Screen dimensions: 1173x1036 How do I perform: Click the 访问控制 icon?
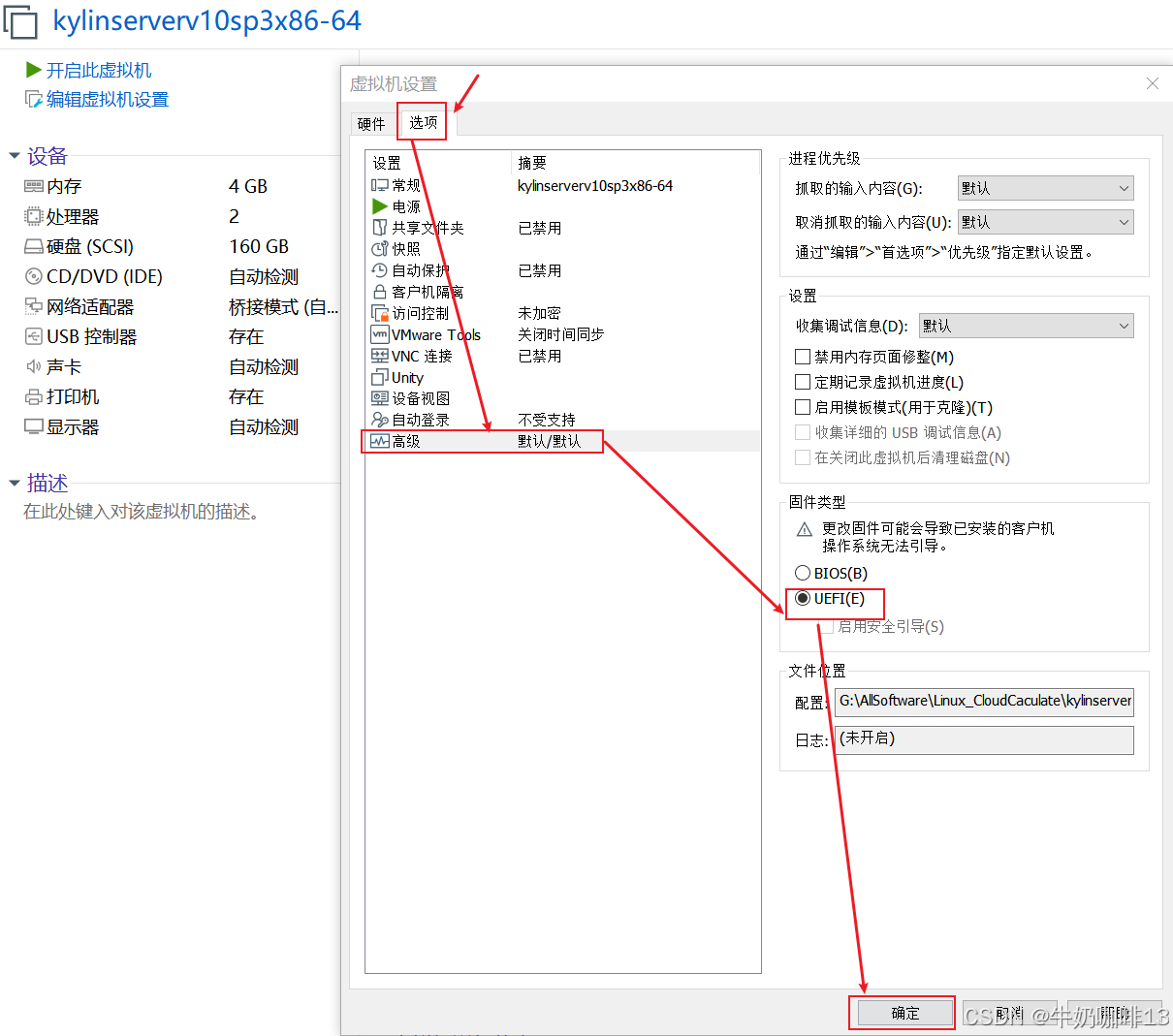pyautogui.click(x=380, y=313)
